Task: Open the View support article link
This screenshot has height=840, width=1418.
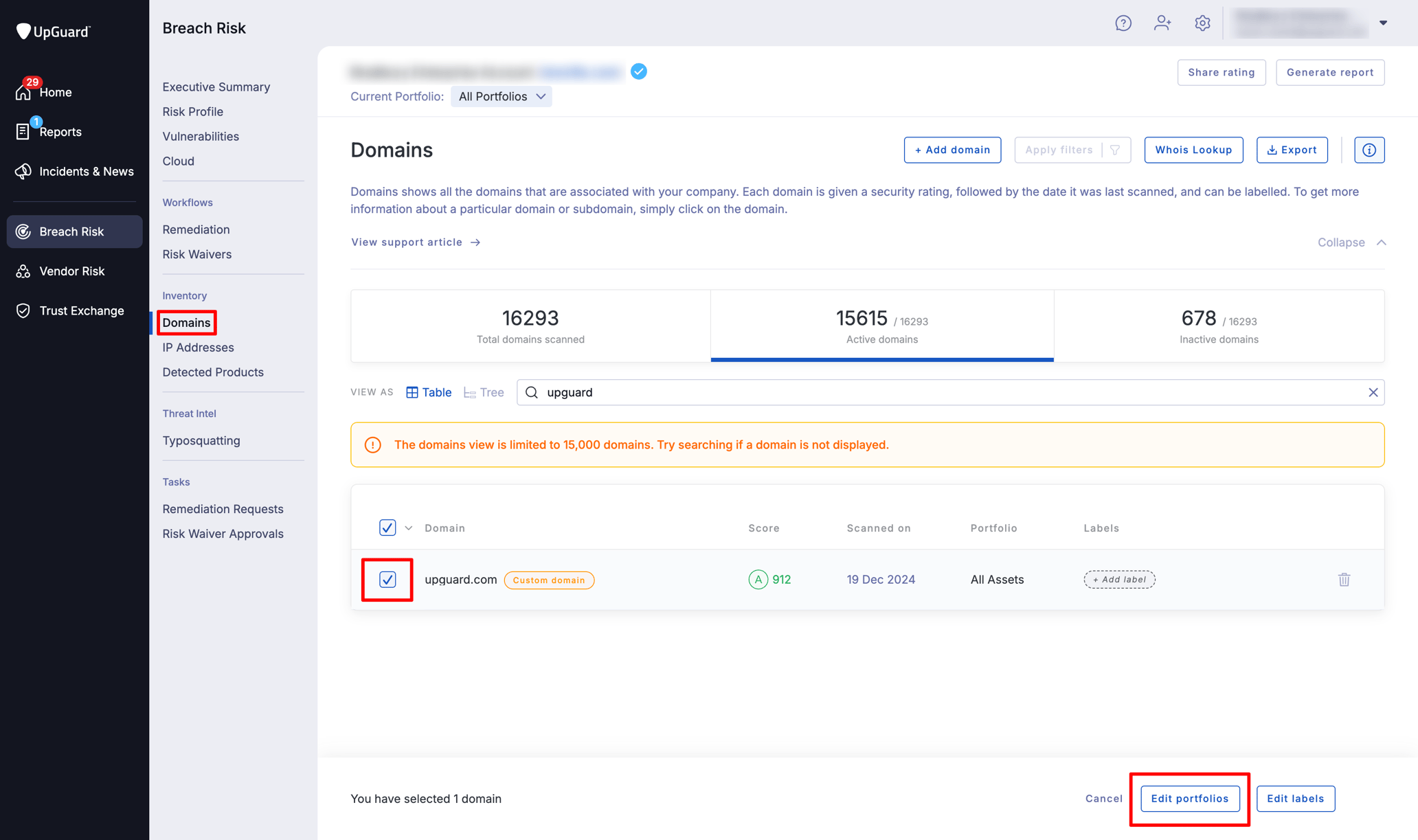Action: click(406, 242)
